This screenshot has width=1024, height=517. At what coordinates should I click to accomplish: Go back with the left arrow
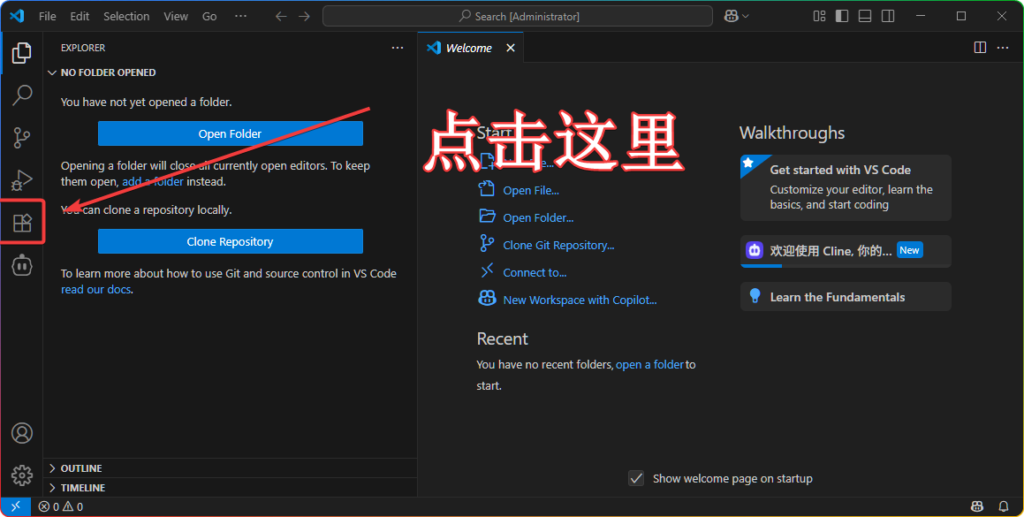coord(281,16)
